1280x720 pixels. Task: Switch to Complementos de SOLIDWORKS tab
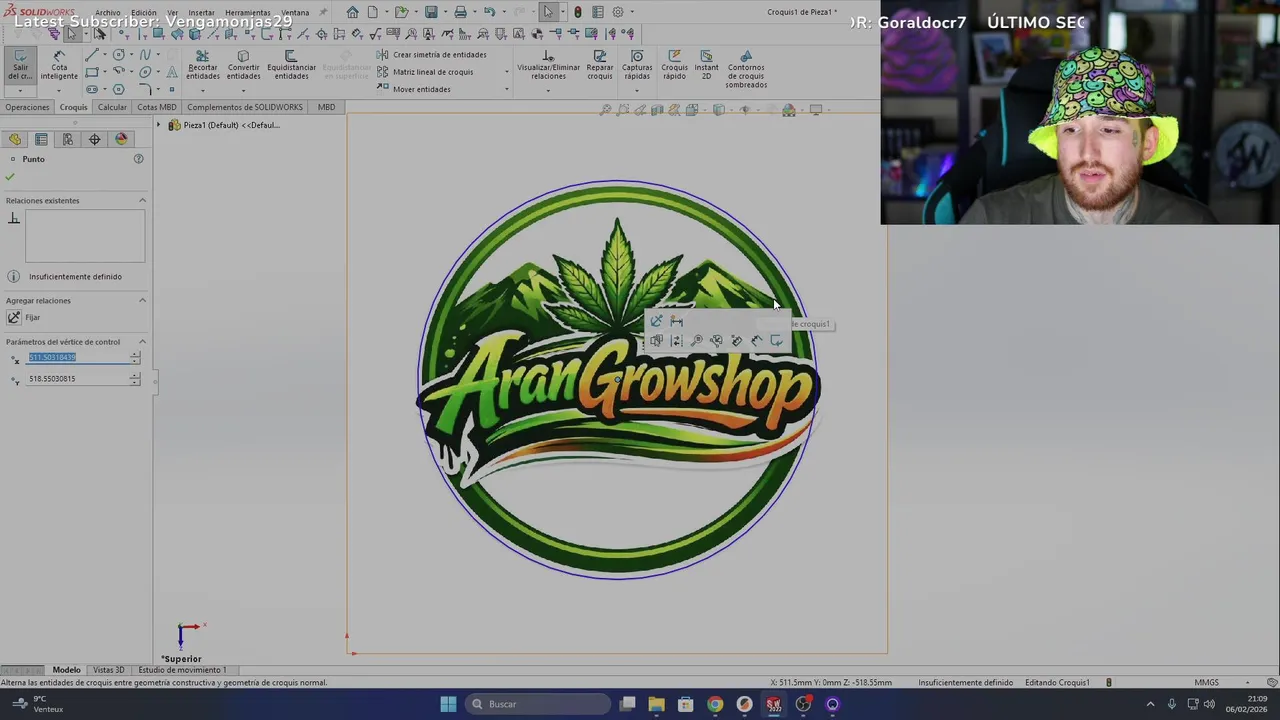click(245, 107)
